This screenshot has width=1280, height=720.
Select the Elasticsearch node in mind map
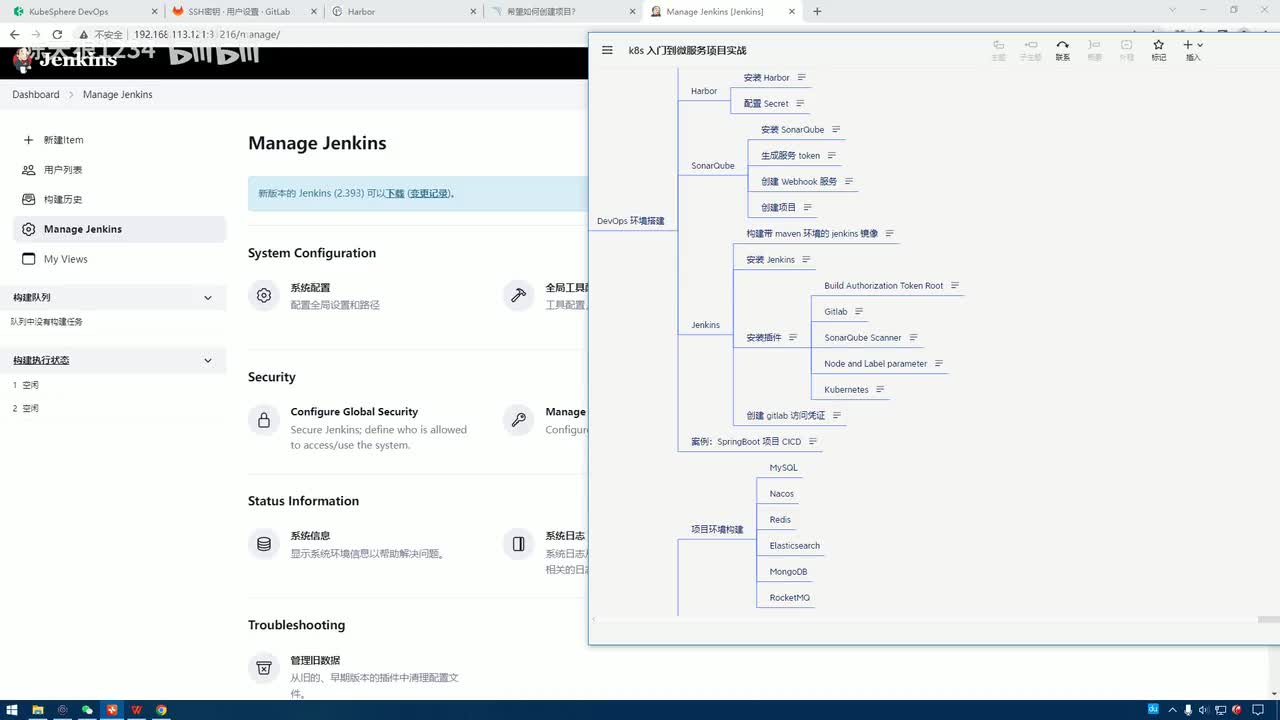[x=794, y=545]
